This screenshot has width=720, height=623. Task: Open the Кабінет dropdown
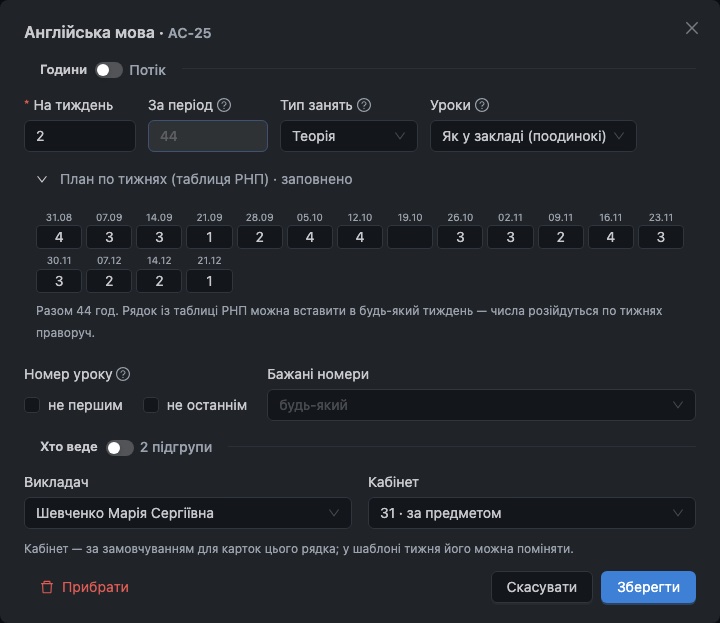coord(532,513)
